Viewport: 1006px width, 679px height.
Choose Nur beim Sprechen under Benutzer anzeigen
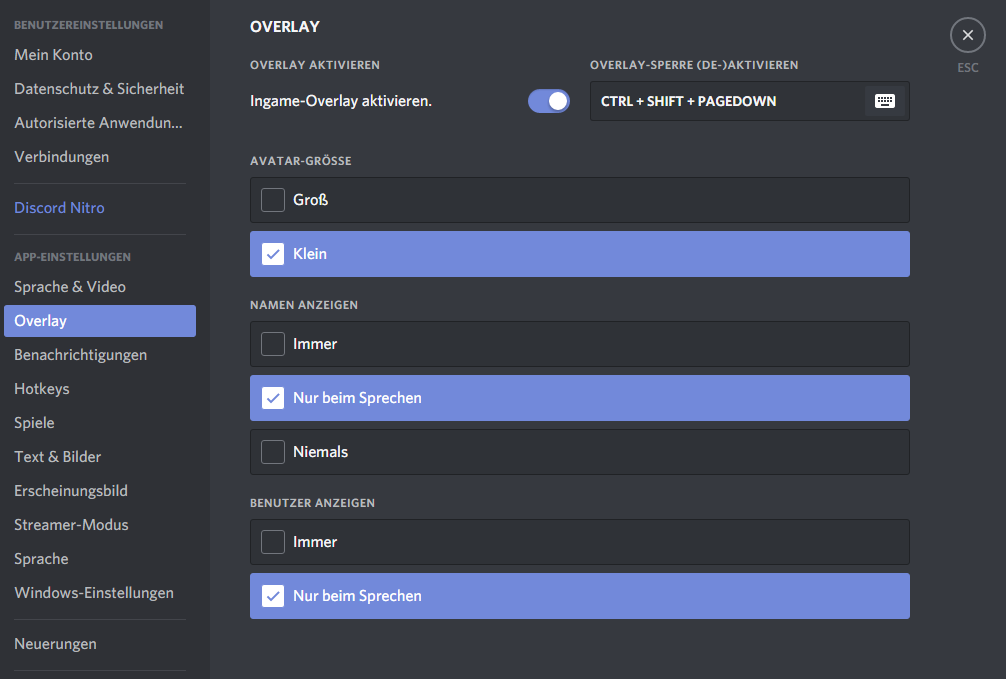pos(579,596)
